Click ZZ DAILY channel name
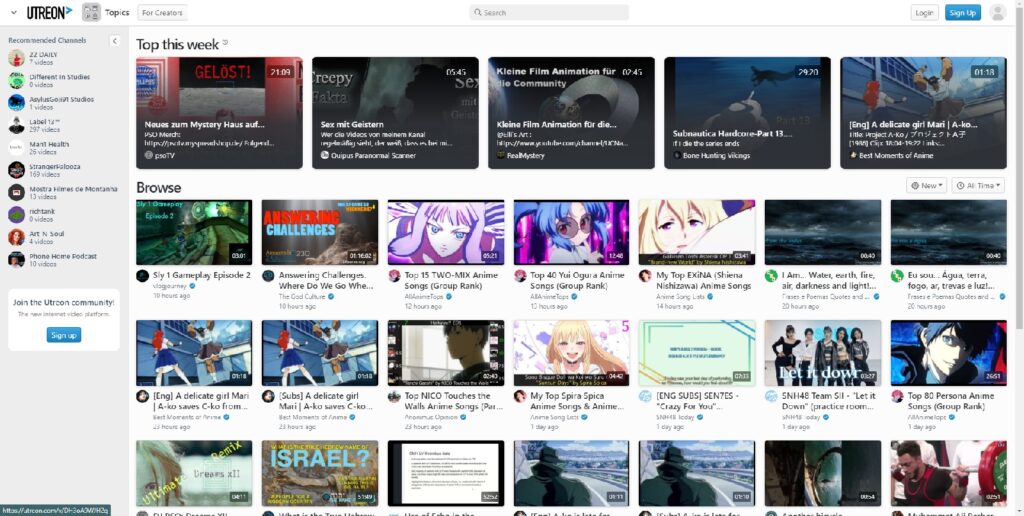This screenshot has width=1024, height=516. (43, 55)
